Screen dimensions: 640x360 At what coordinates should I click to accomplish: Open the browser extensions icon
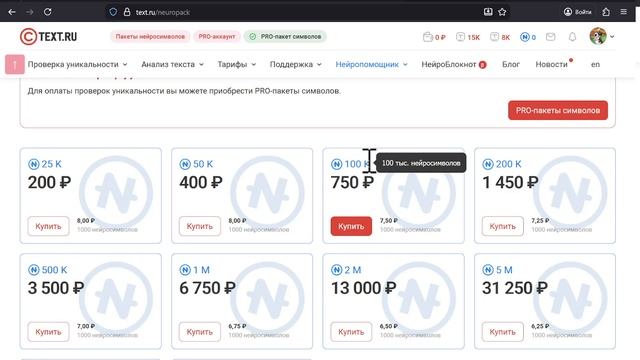pyautogui.click(x=606, y=12)
